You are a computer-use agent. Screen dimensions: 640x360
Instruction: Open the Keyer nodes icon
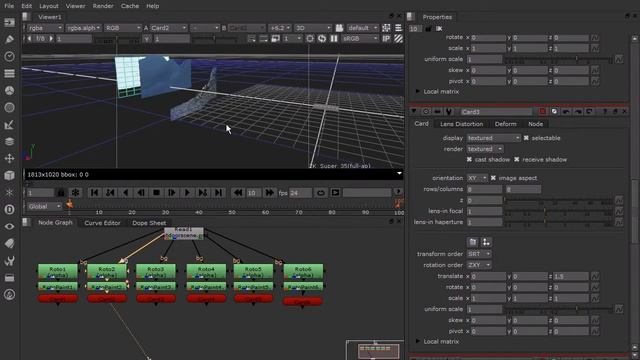[9, 124]
